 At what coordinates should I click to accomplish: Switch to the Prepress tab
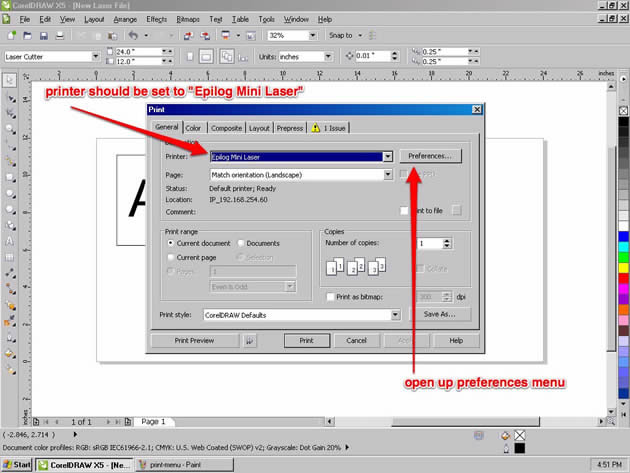[290, 128]
